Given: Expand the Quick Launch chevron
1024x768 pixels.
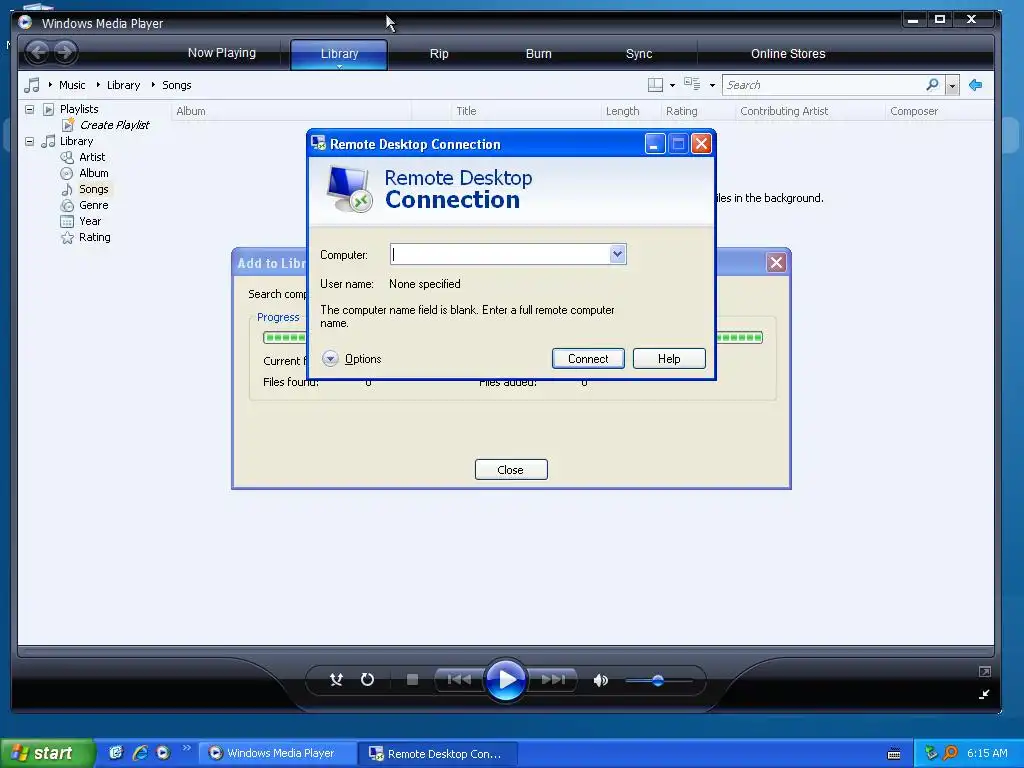Looking at the screenshot, I should (187, 748).
